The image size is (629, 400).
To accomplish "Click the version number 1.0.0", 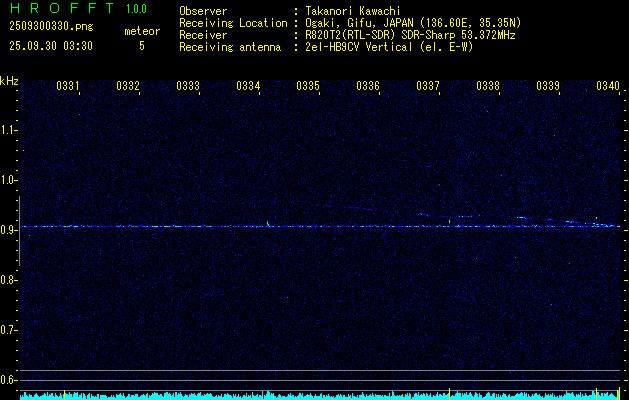I will pyautogui.click(x=136, y=9).
